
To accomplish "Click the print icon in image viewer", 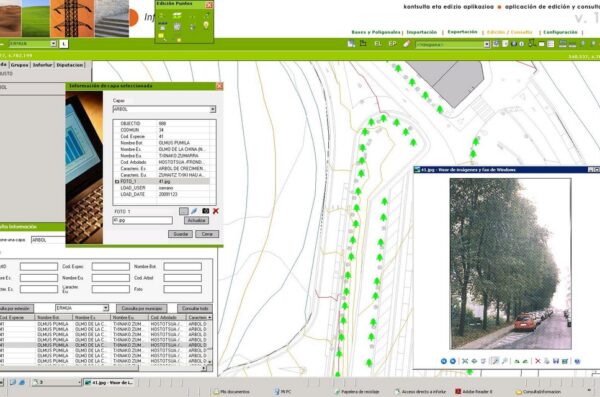I will click(547, 361).
